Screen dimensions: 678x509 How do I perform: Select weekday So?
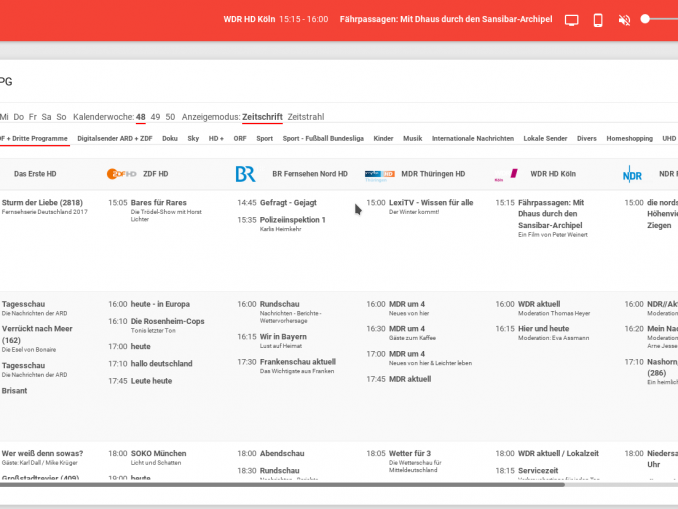(61, 117)
